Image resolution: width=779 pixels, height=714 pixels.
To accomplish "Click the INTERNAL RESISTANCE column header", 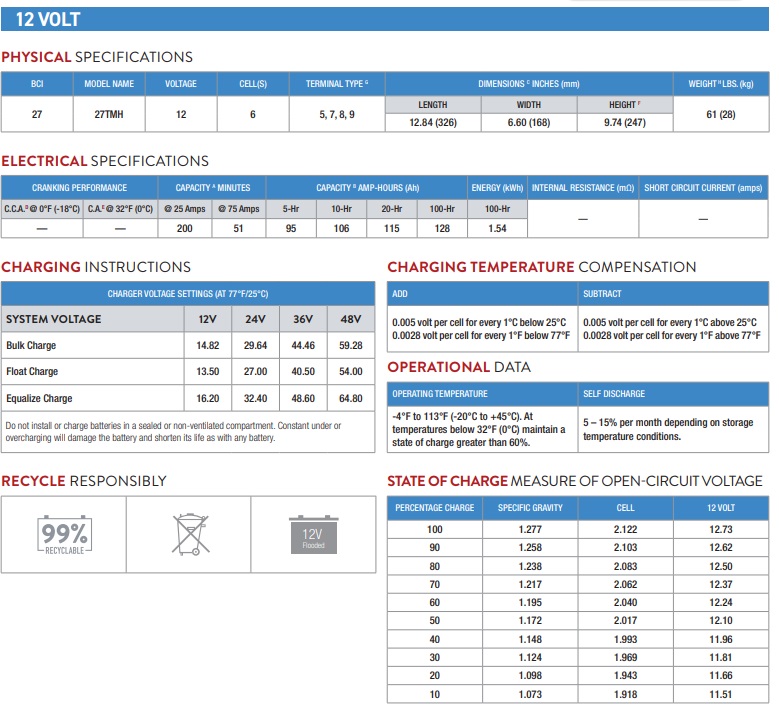I will point(583,188).
